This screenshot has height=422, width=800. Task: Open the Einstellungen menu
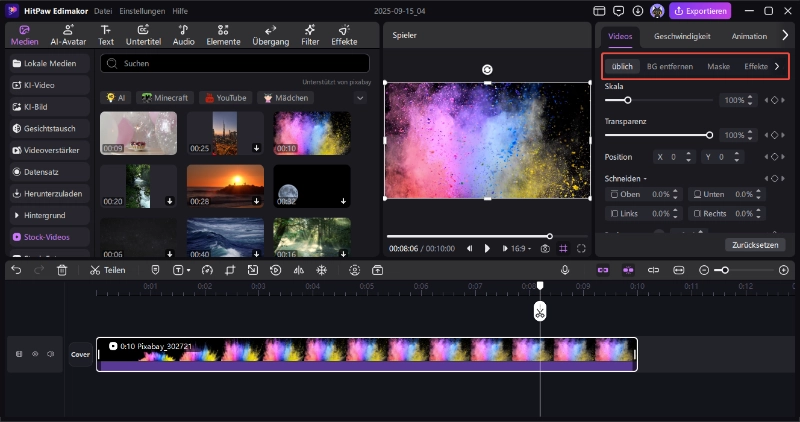pyautogui.click(x=142, y=11)
